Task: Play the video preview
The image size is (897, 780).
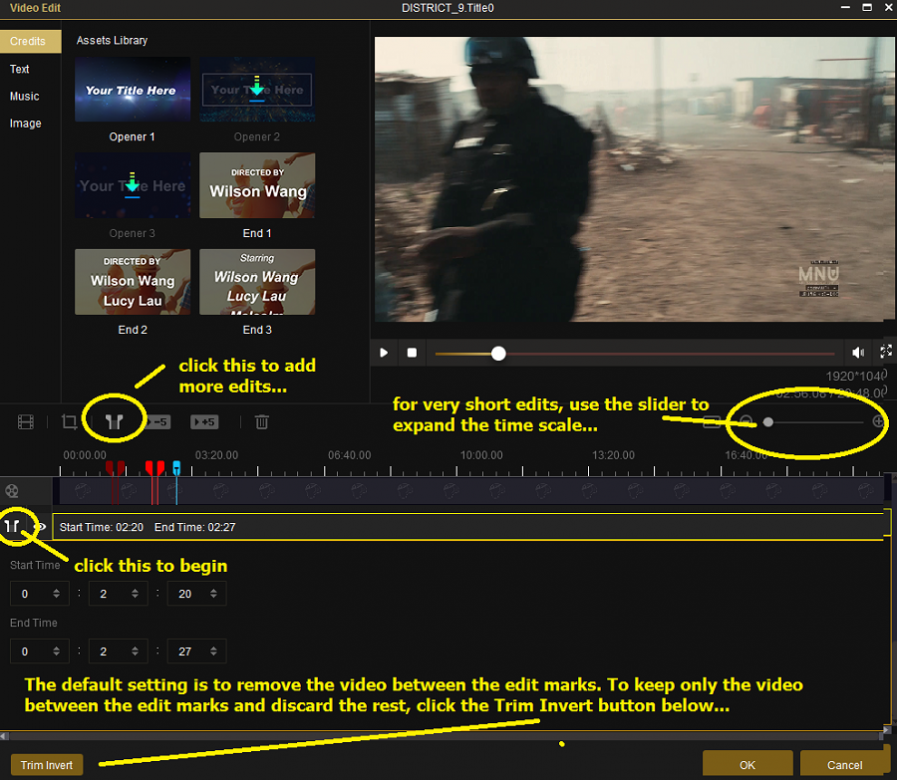Action: [384, 353]
